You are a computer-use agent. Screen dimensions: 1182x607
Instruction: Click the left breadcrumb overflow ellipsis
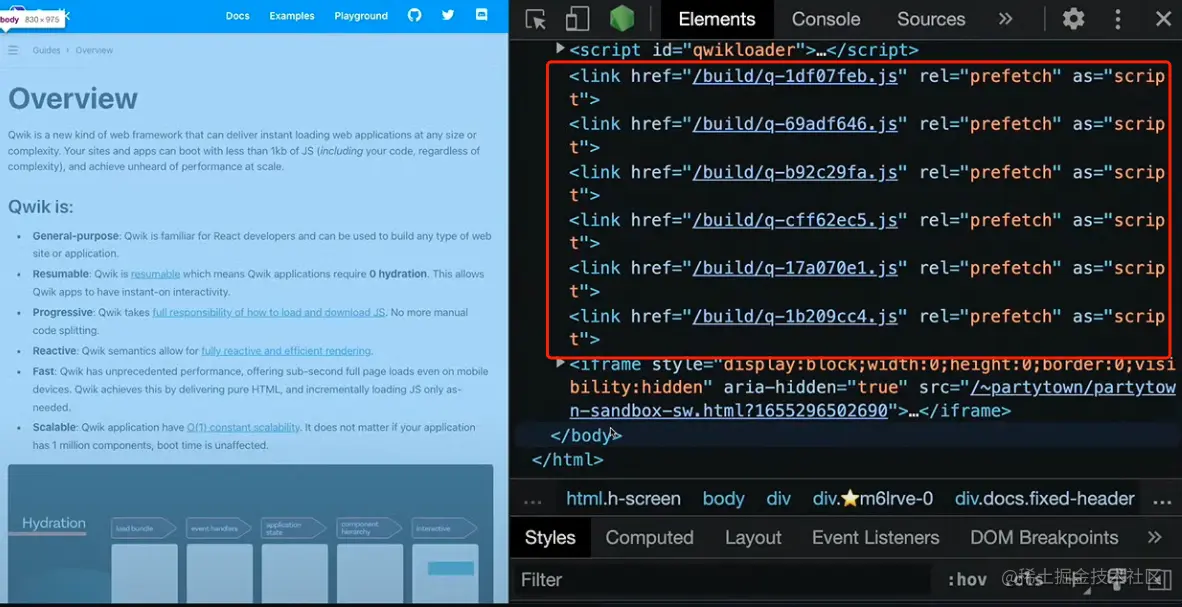(532, 501)
